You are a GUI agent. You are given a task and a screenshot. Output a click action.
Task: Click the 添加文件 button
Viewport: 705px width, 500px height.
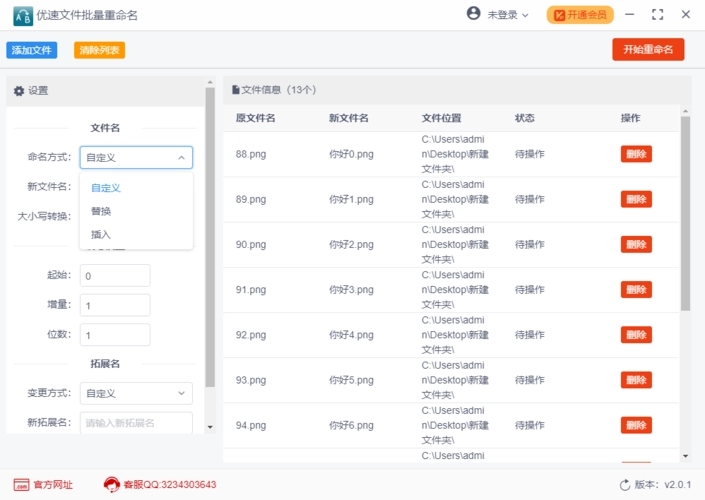[32, 50]
